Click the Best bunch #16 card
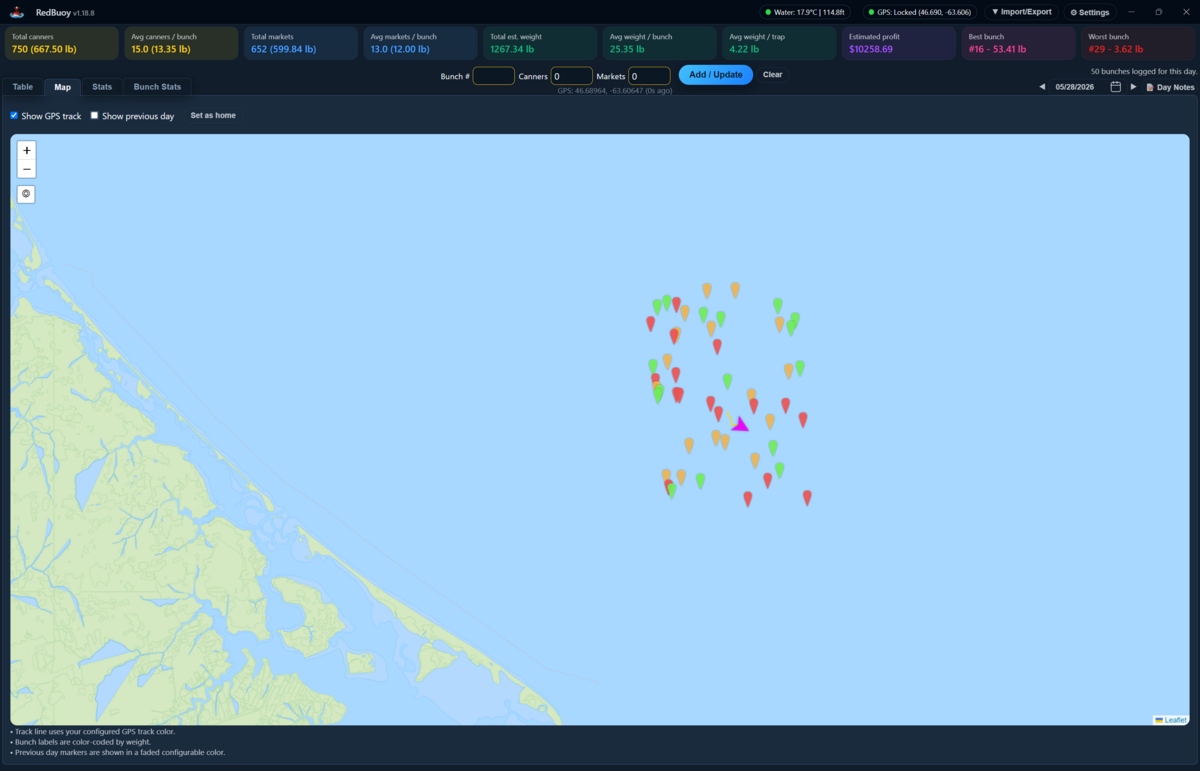Viewport: 1200px width, 771px height. click(1019, 43)
